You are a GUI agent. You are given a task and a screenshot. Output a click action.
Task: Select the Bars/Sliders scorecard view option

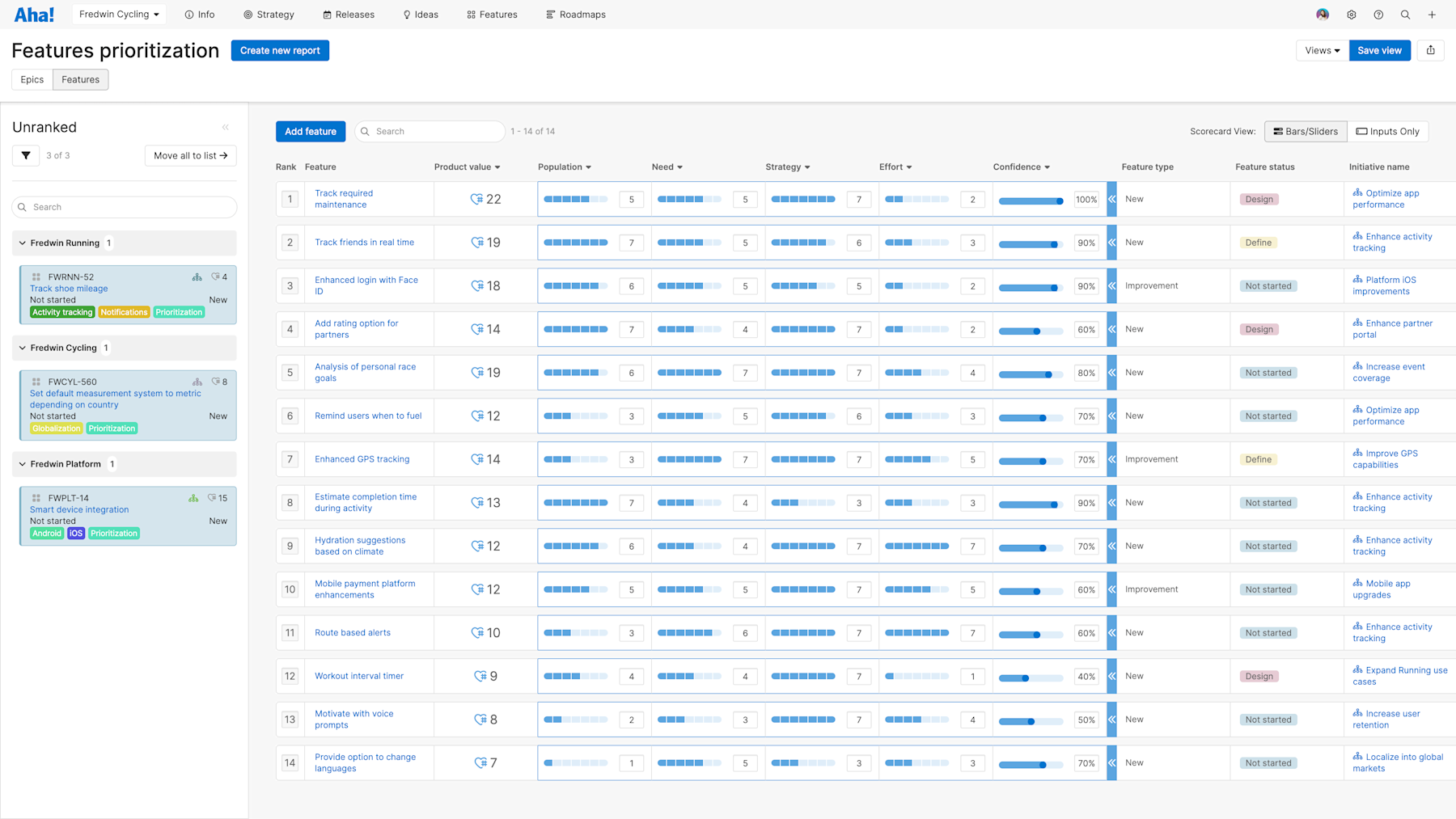pyautogui.click(x=1305, y=131)
